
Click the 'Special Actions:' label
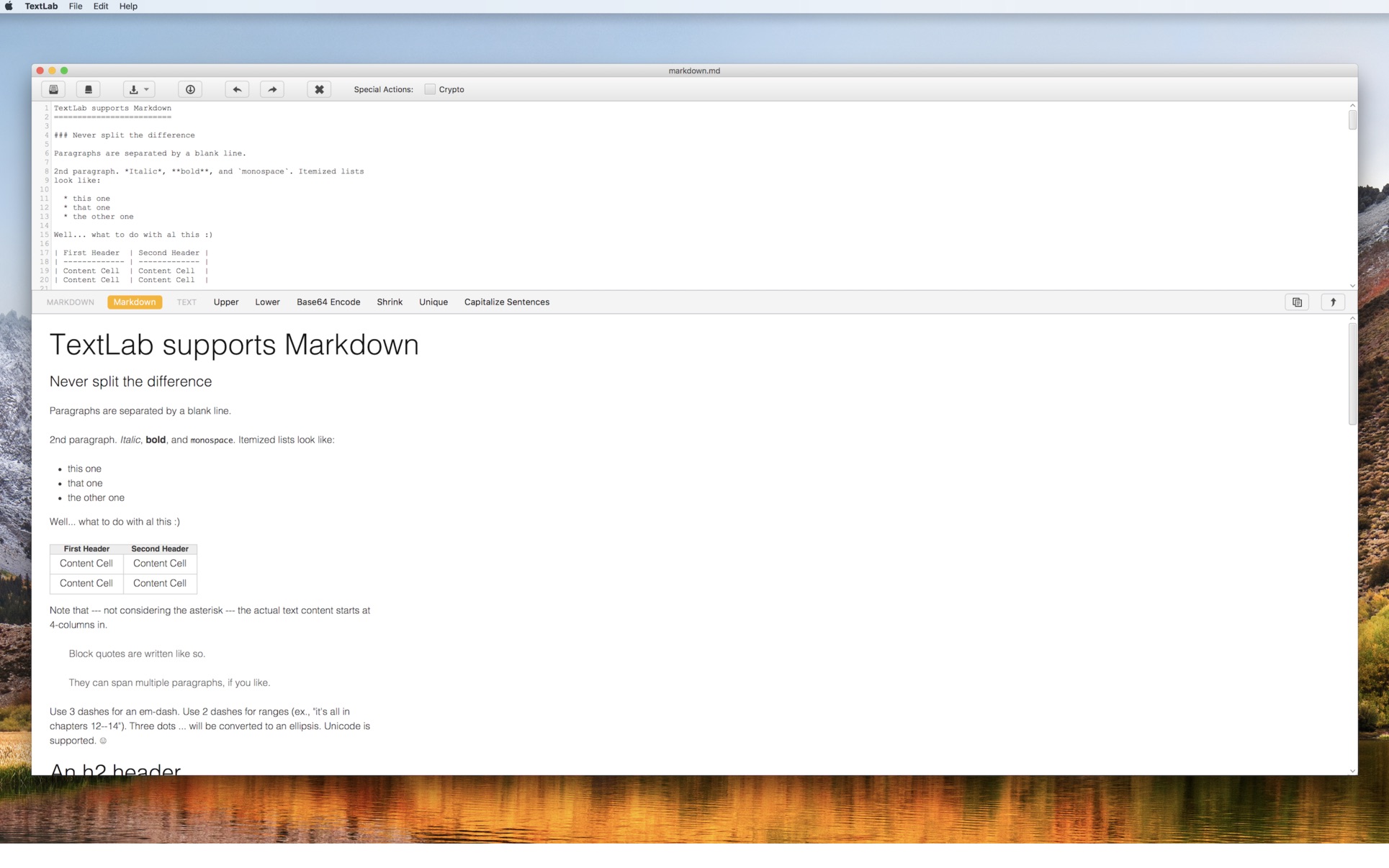383,89
